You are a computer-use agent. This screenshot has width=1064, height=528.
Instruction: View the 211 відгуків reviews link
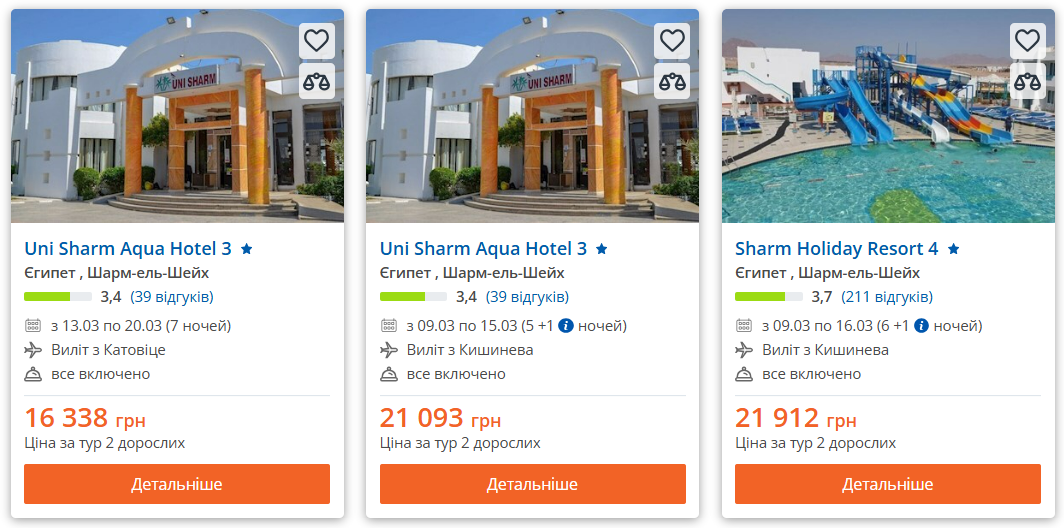click(x=887, y=297)
